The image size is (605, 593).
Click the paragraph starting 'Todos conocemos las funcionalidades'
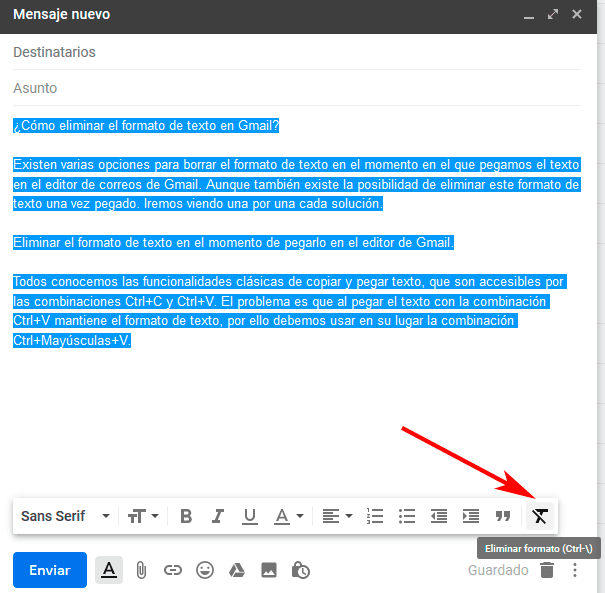(290, 311)
